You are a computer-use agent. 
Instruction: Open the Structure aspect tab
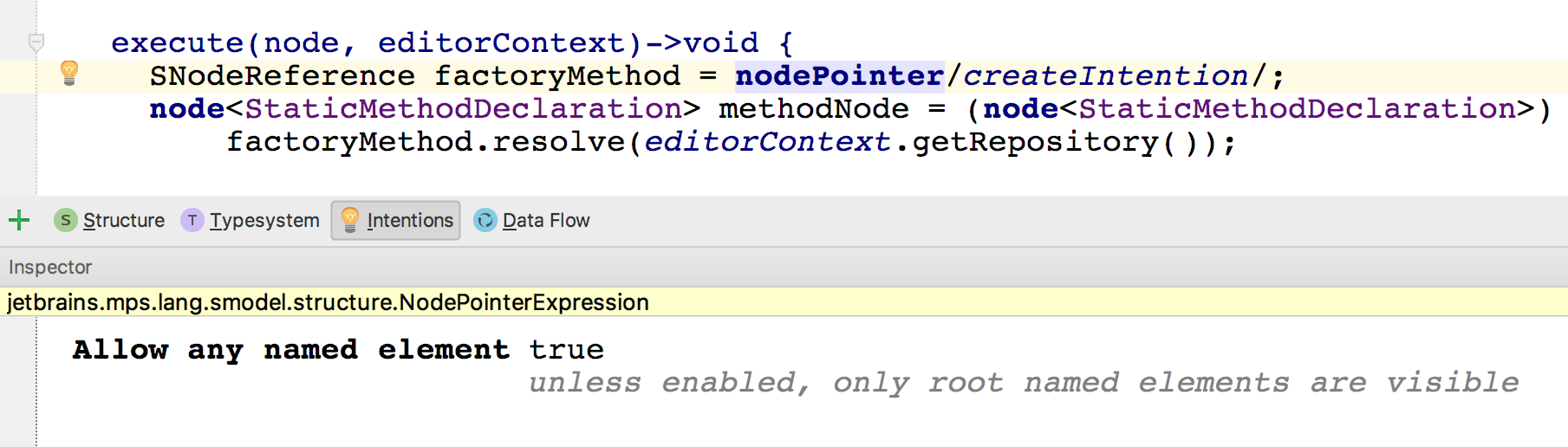pyautogui.click(x=109, y=220)
